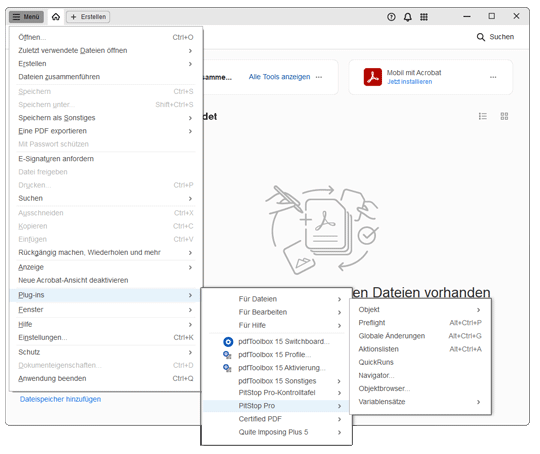Screen dimensions: 540x454
Task: Expand the Anzeige submenu
Action: point(105,267)
